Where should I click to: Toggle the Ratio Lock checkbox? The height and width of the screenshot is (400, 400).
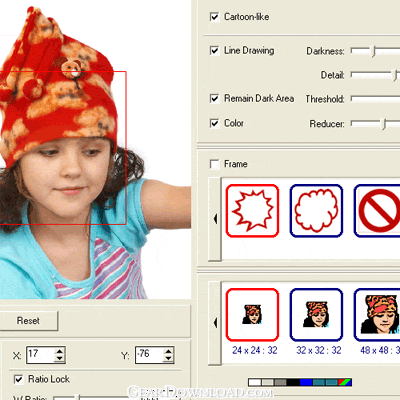(x=18, y=379)
